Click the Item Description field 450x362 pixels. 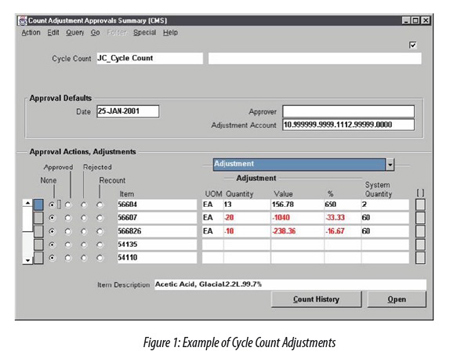(290, 285)
